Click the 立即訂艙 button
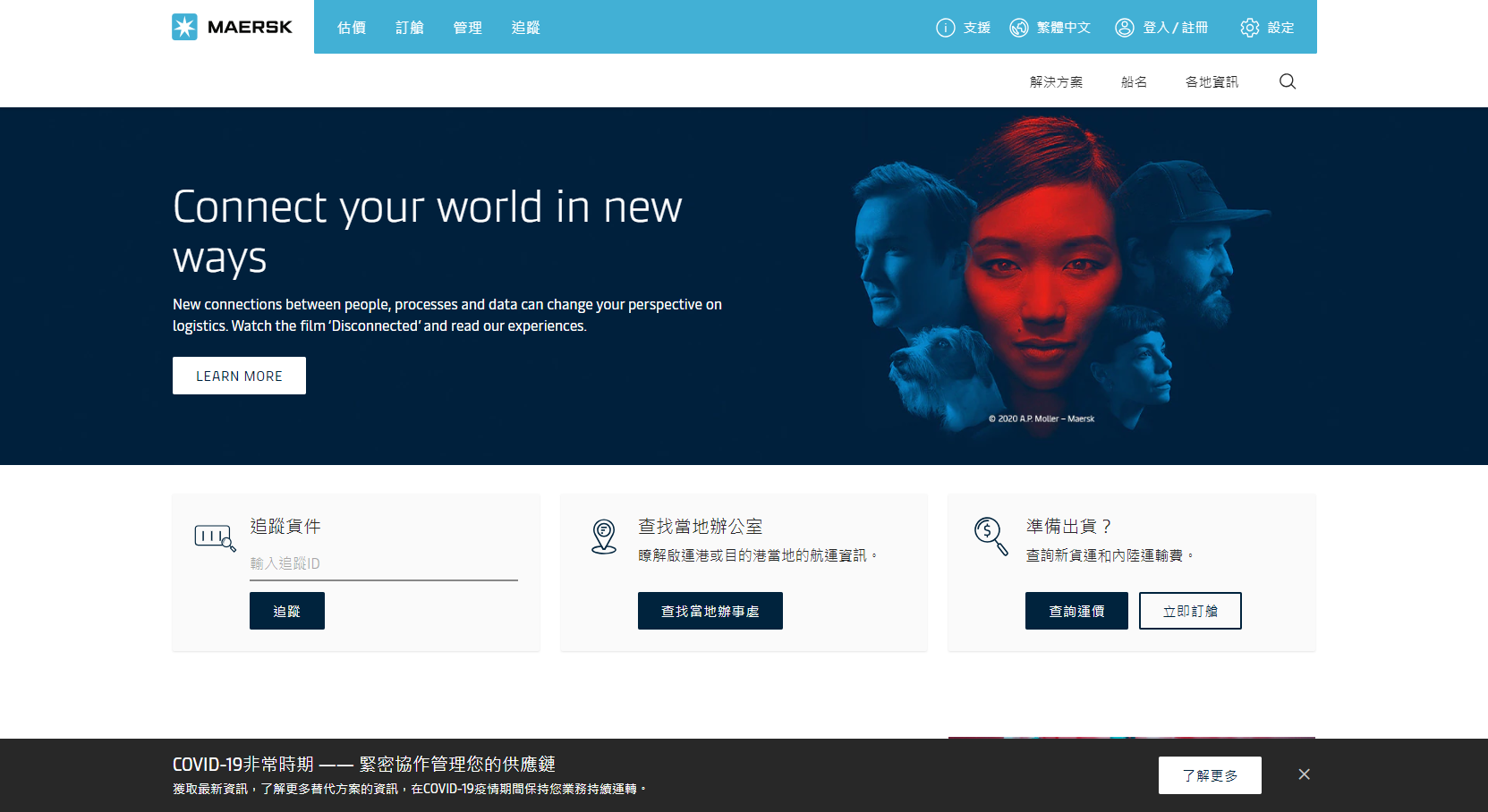The height and width of the screenshot is (812, 1488). [1189, 611]
